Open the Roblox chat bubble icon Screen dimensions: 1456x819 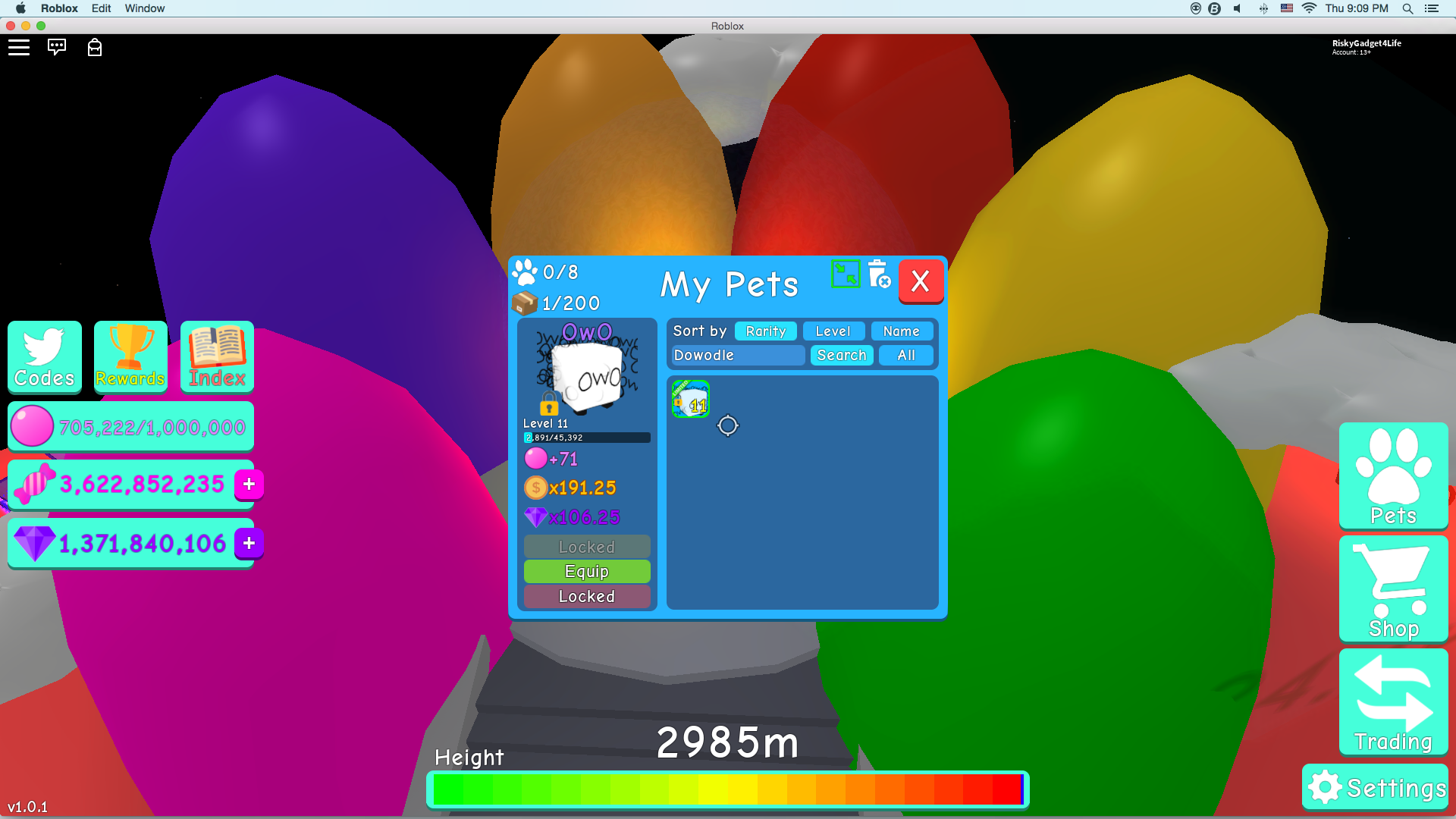(57, 47)
